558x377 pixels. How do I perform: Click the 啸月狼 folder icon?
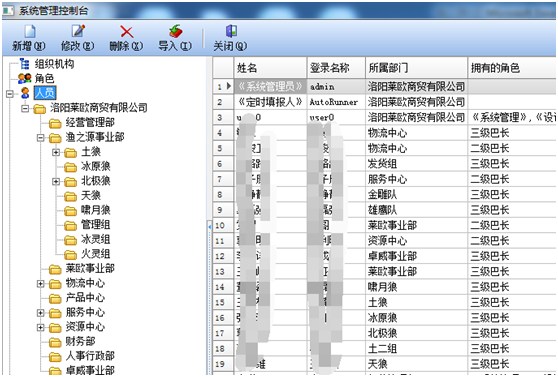pos(70,211)
